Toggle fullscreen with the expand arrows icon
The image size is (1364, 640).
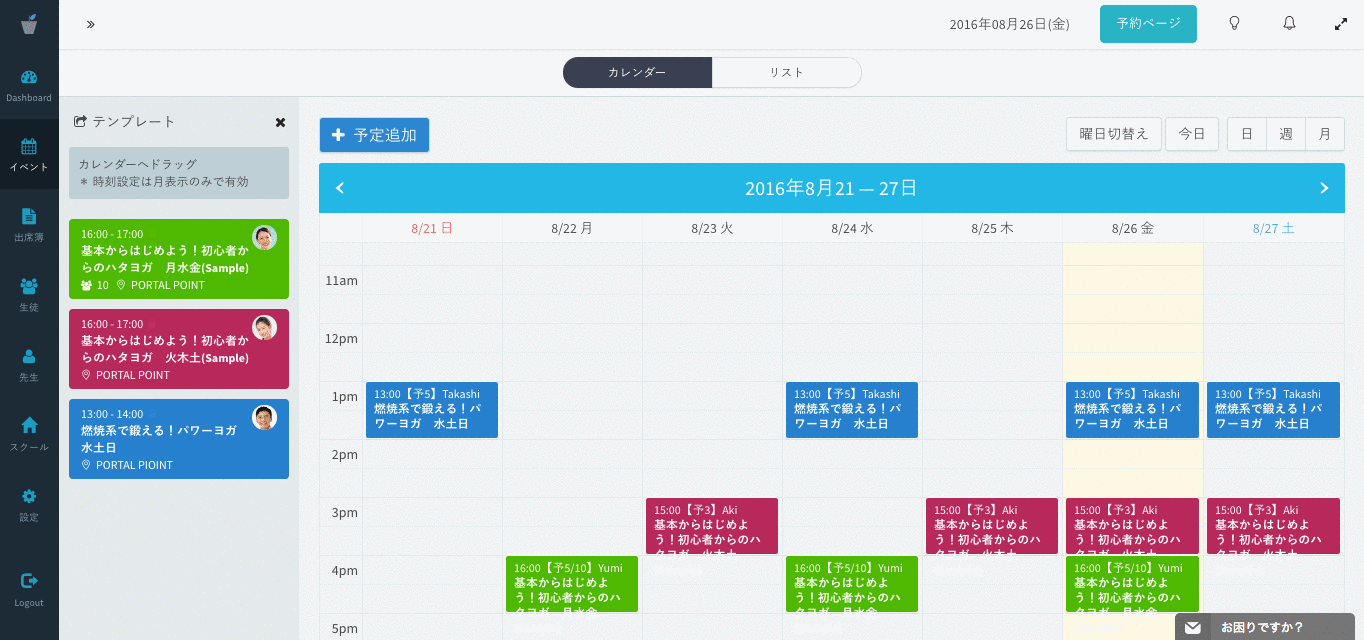click(1341, 24)
